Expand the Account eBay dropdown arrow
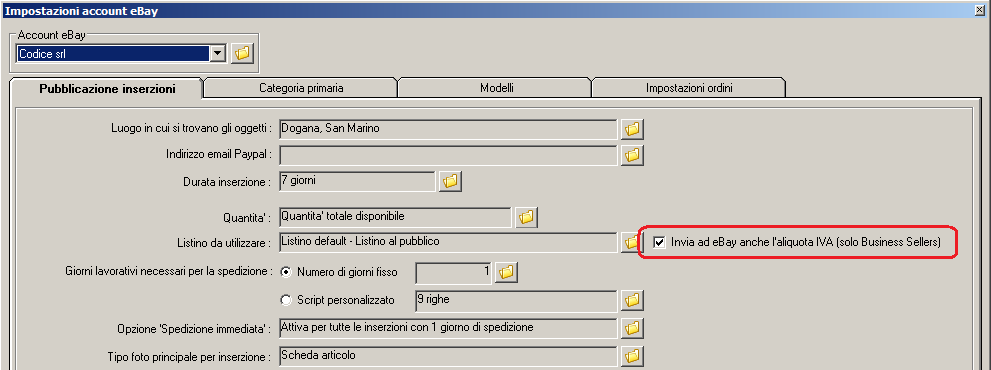This screenshot has height=370, width=991. click(x=218, y=54)
